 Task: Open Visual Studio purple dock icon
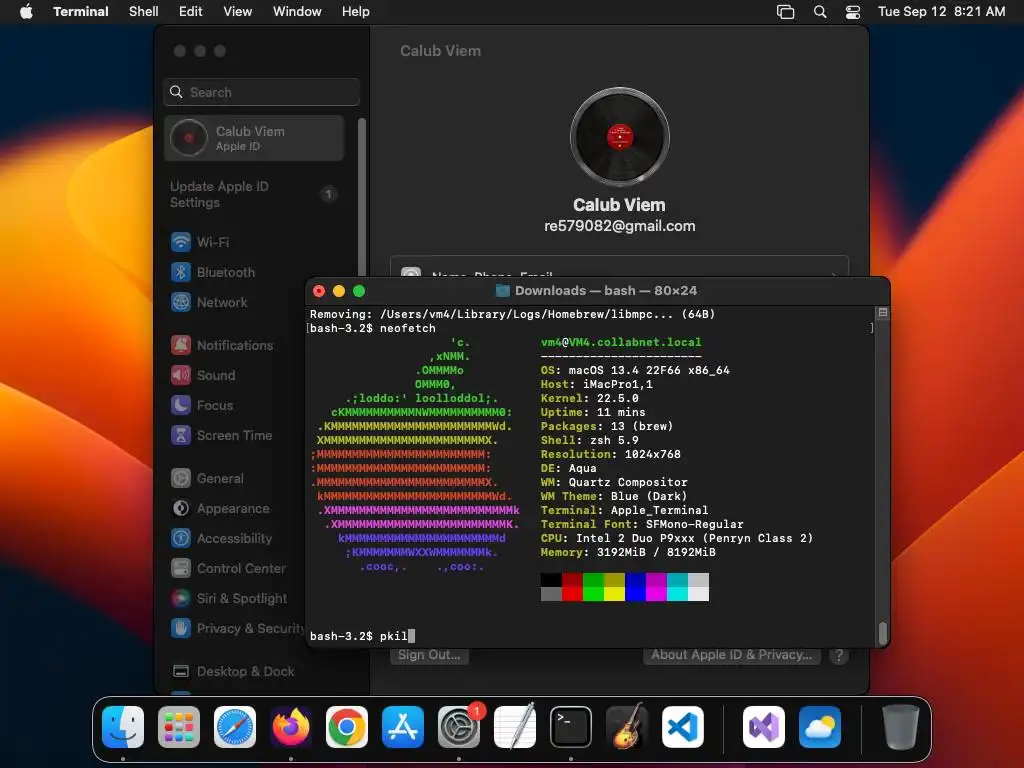[x=763, y=727]
